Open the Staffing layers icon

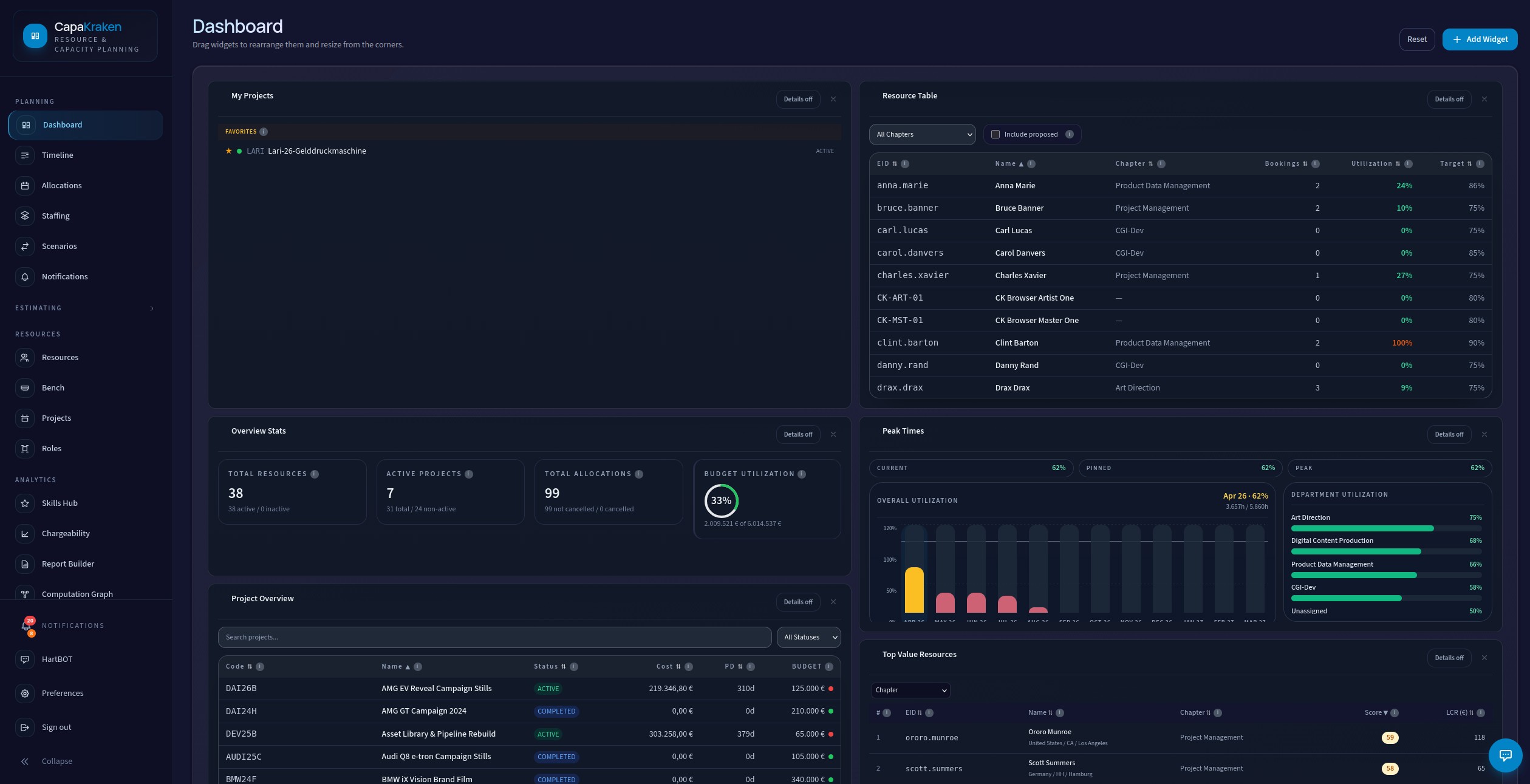(x=25, y=216)
